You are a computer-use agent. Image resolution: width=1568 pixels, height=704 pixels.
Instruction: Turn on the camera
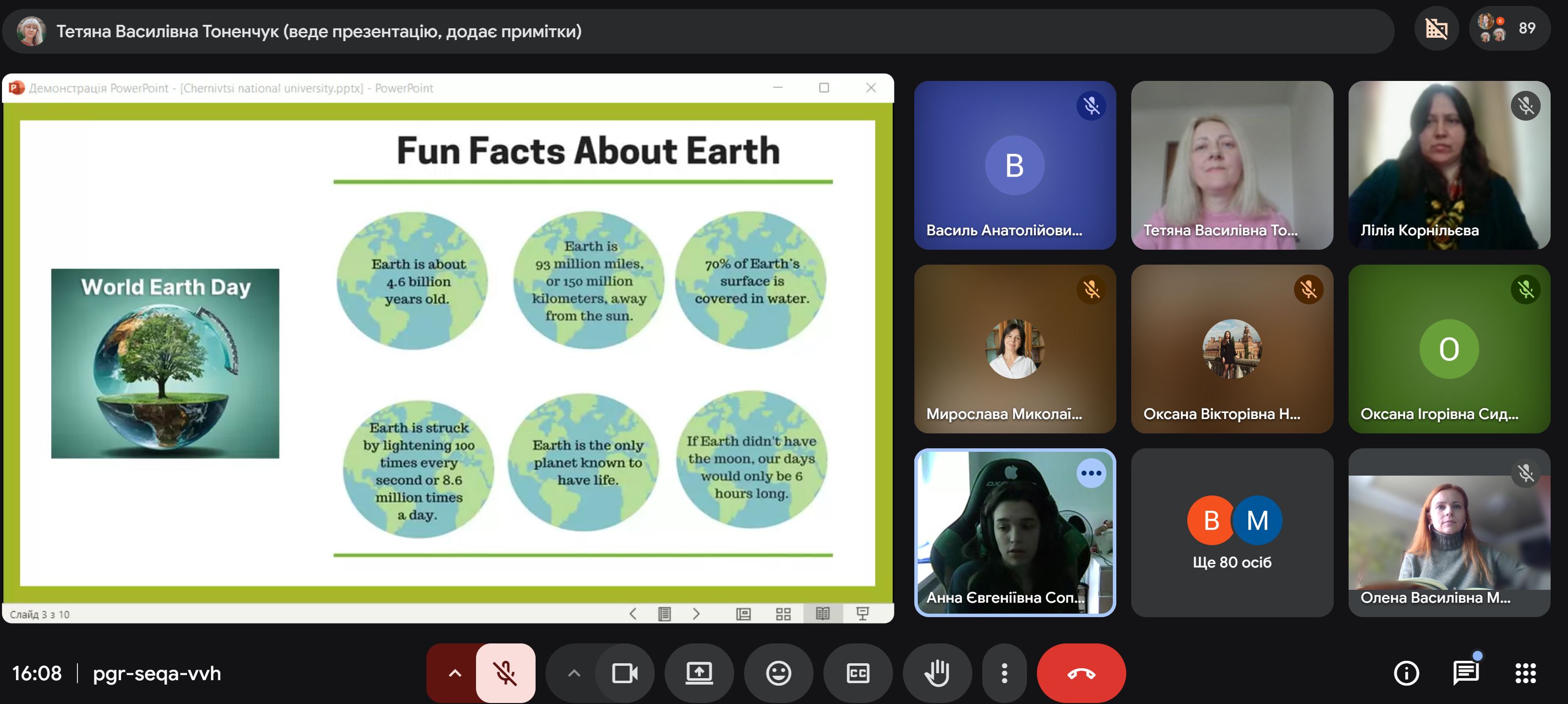click(x=624, y=673)
